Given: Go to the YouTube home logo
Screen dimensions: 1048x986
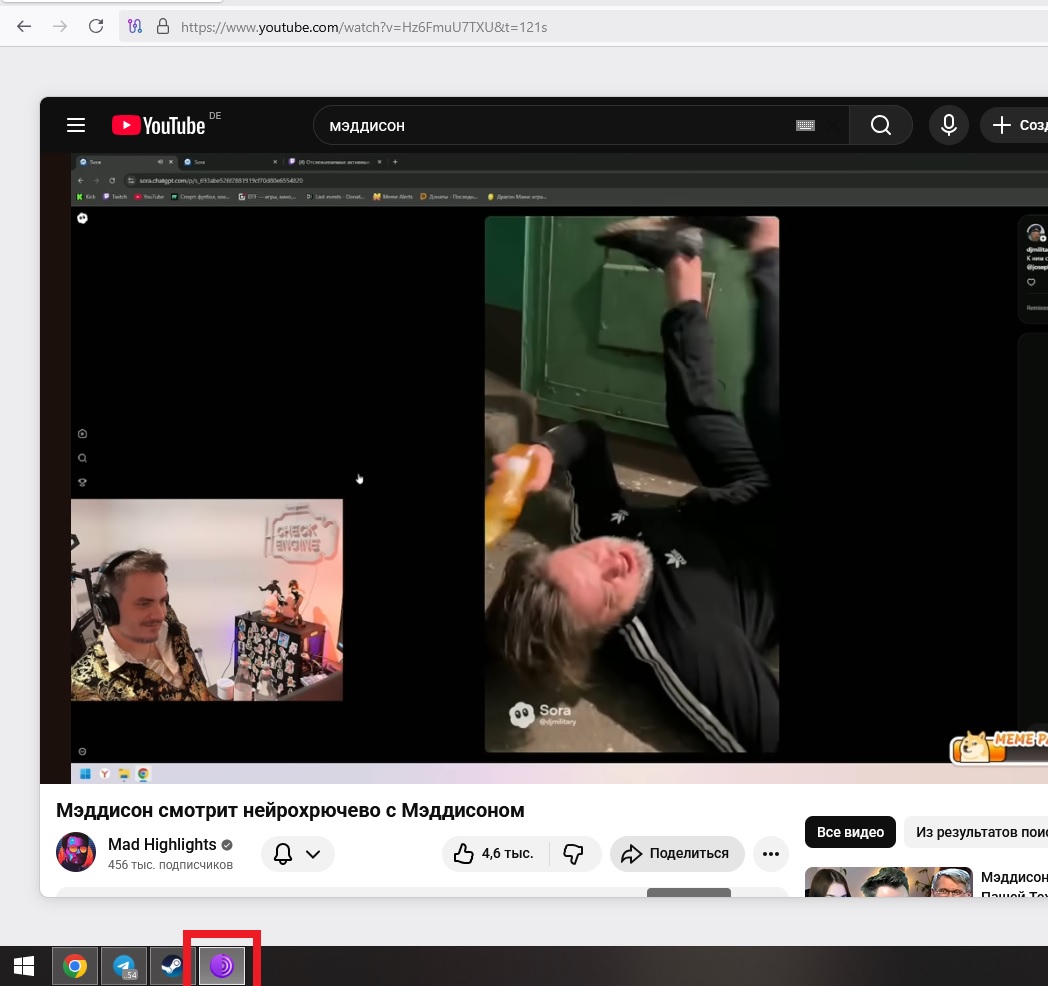Looking at the screenshot, I should point(158,125).
